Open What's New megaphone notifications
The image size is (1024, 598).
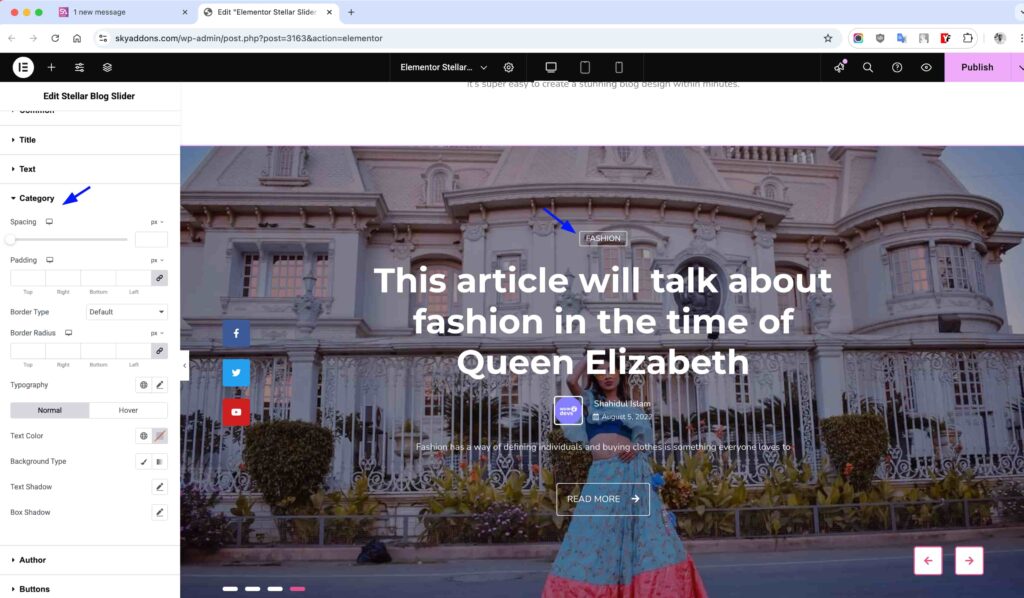839,67
